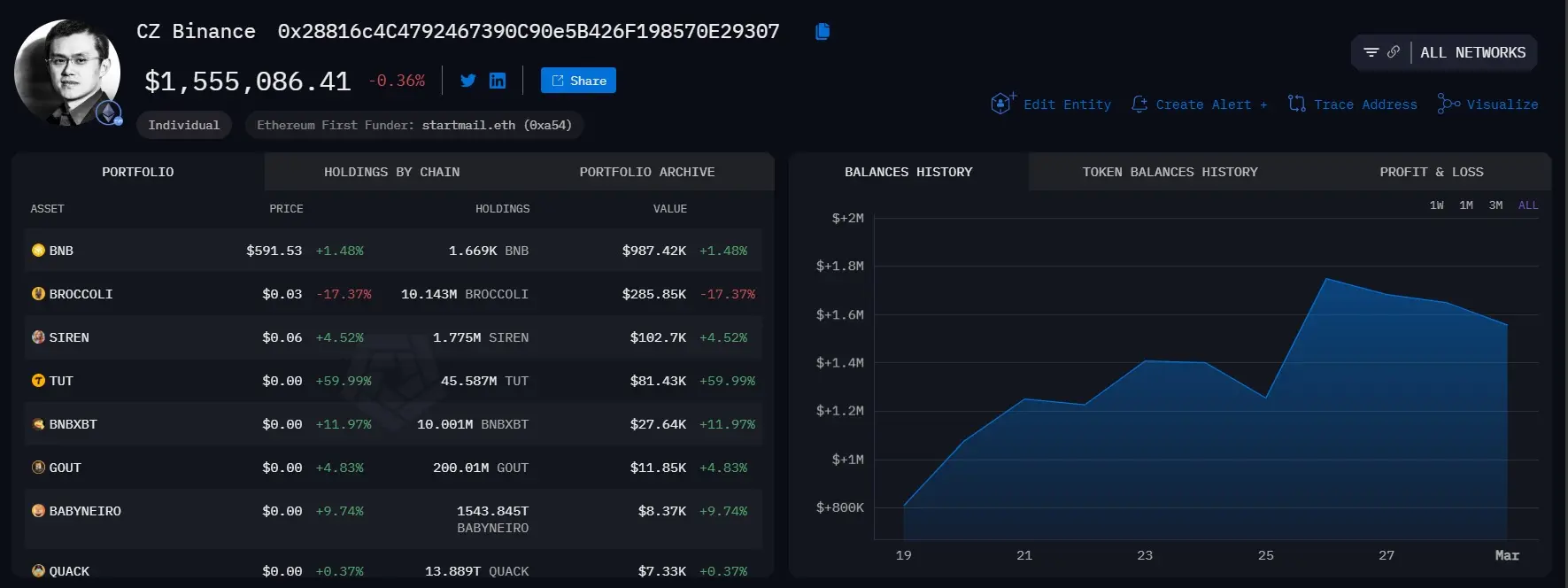Set chart range to 1W
Screen dimensions: 1568x588
click(1436, 205)
